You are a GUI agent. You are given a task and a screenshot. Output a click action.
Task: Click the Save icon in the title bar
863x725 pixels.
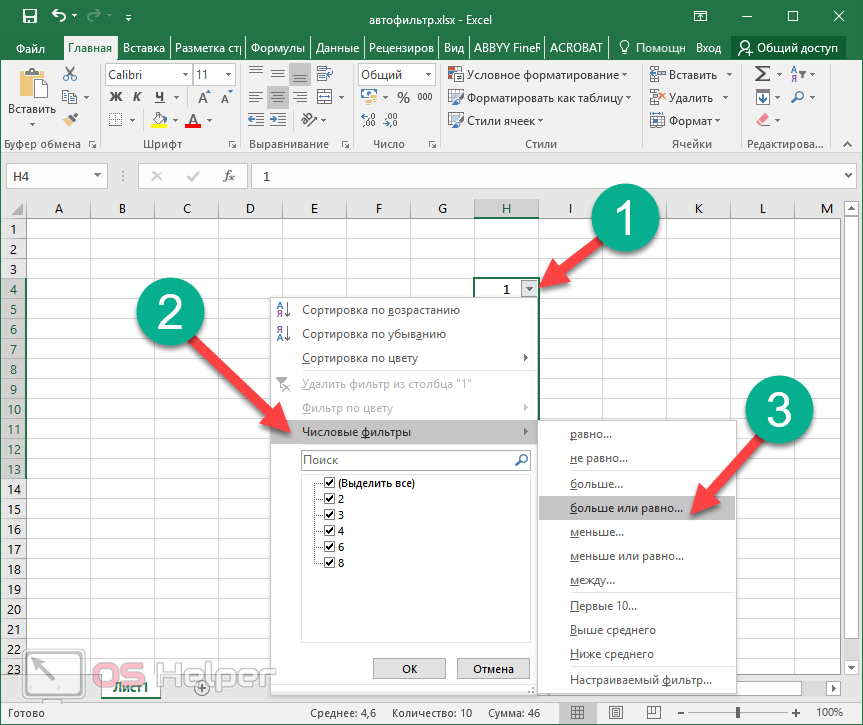[30, 16]
